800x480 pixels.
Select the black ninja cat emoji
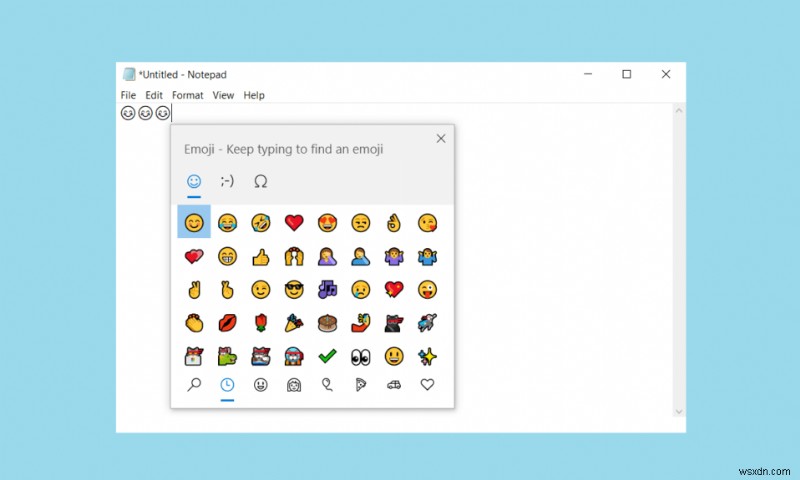394,323
